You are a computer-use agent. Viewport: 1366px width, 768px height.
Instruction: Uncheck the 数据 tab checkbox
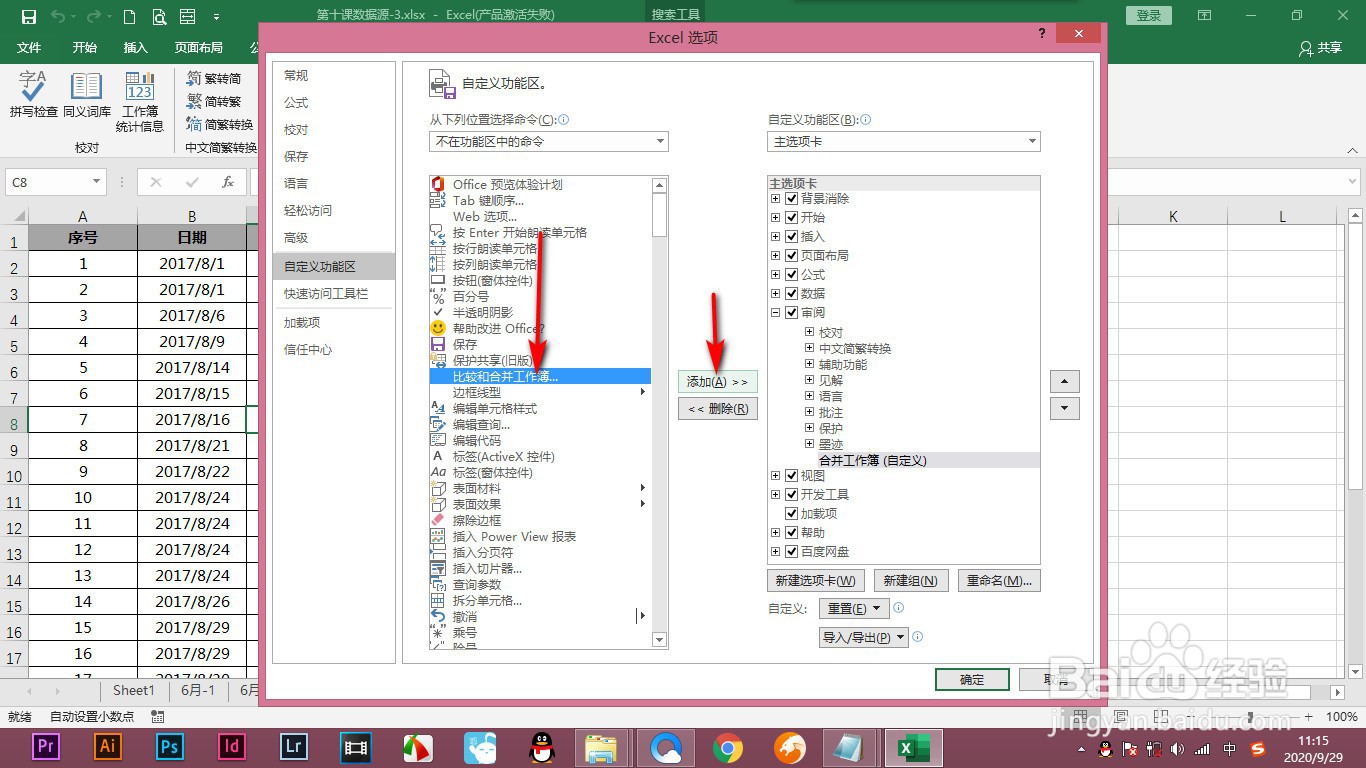pyautogui.click(x=792, y=294)
